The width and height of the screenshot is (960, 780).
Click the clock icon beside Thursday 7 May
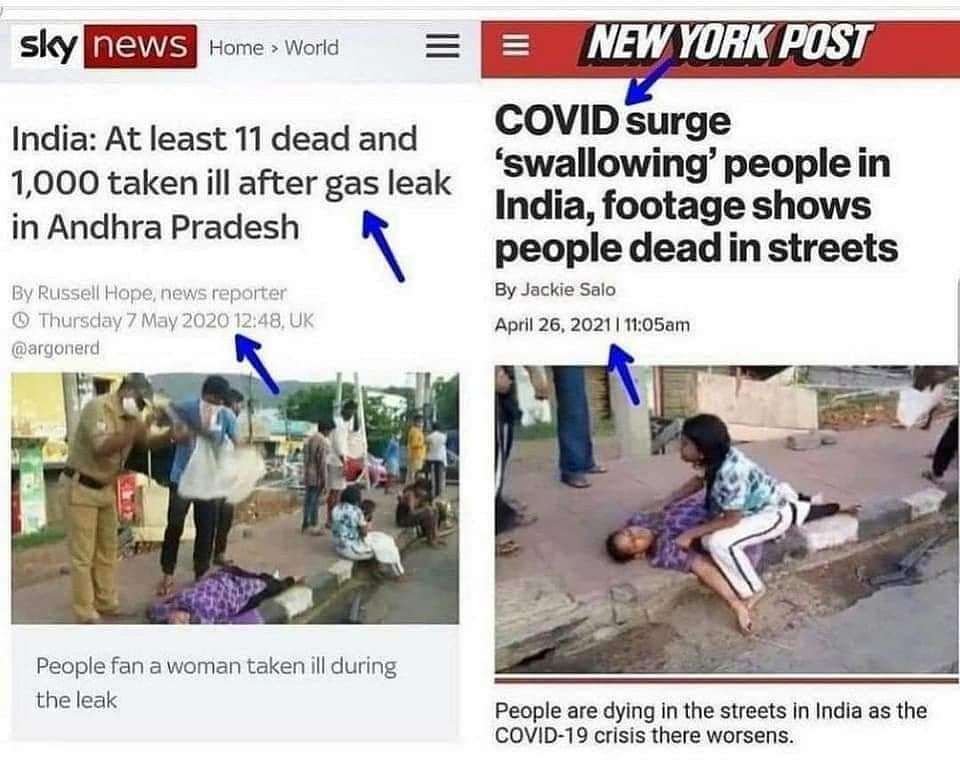click(21, 320)
